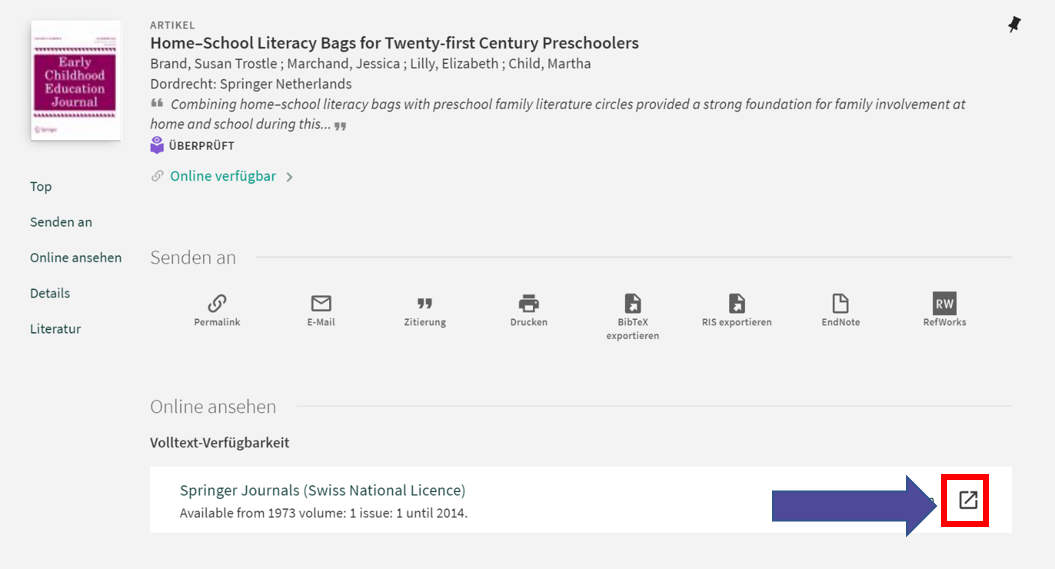Screen dimensions: 1055x569
Task: Expand the Online verfügbar availability link
Action: coord(223,176)
